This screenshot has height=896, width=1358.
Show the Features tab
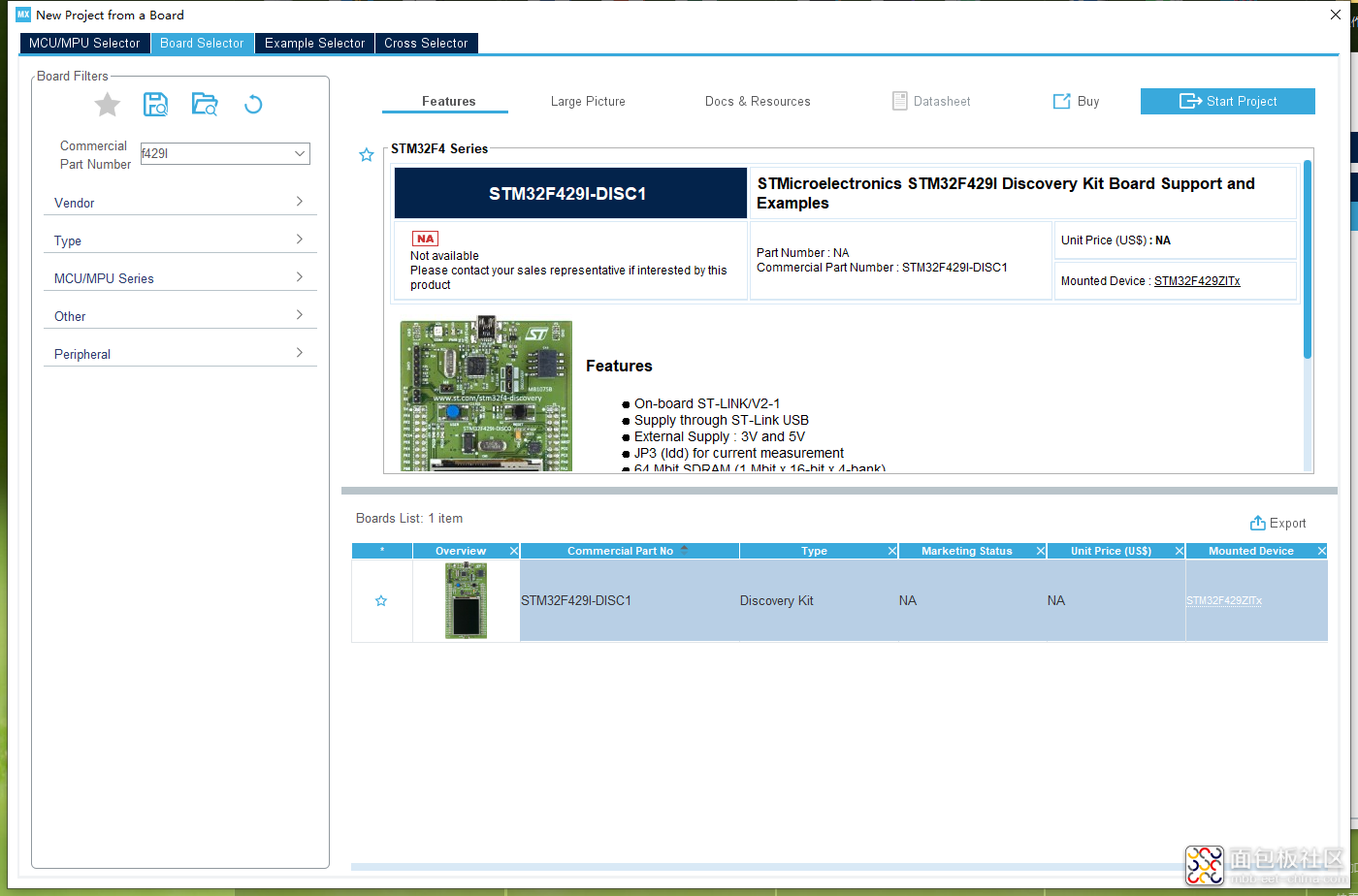coord(448,101)
